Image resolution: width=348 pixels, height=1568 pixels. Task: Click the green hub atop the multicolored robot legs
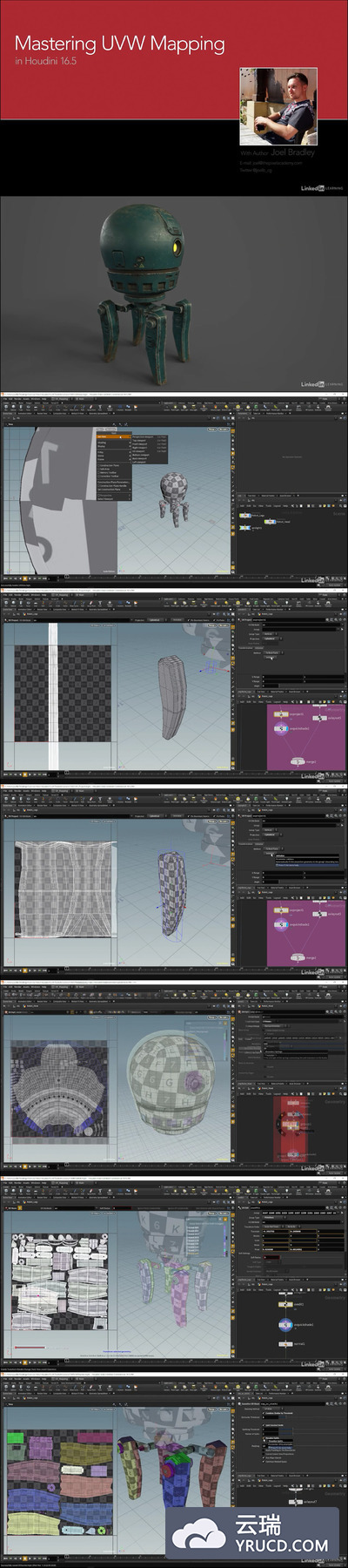[x=178, y=1456]
